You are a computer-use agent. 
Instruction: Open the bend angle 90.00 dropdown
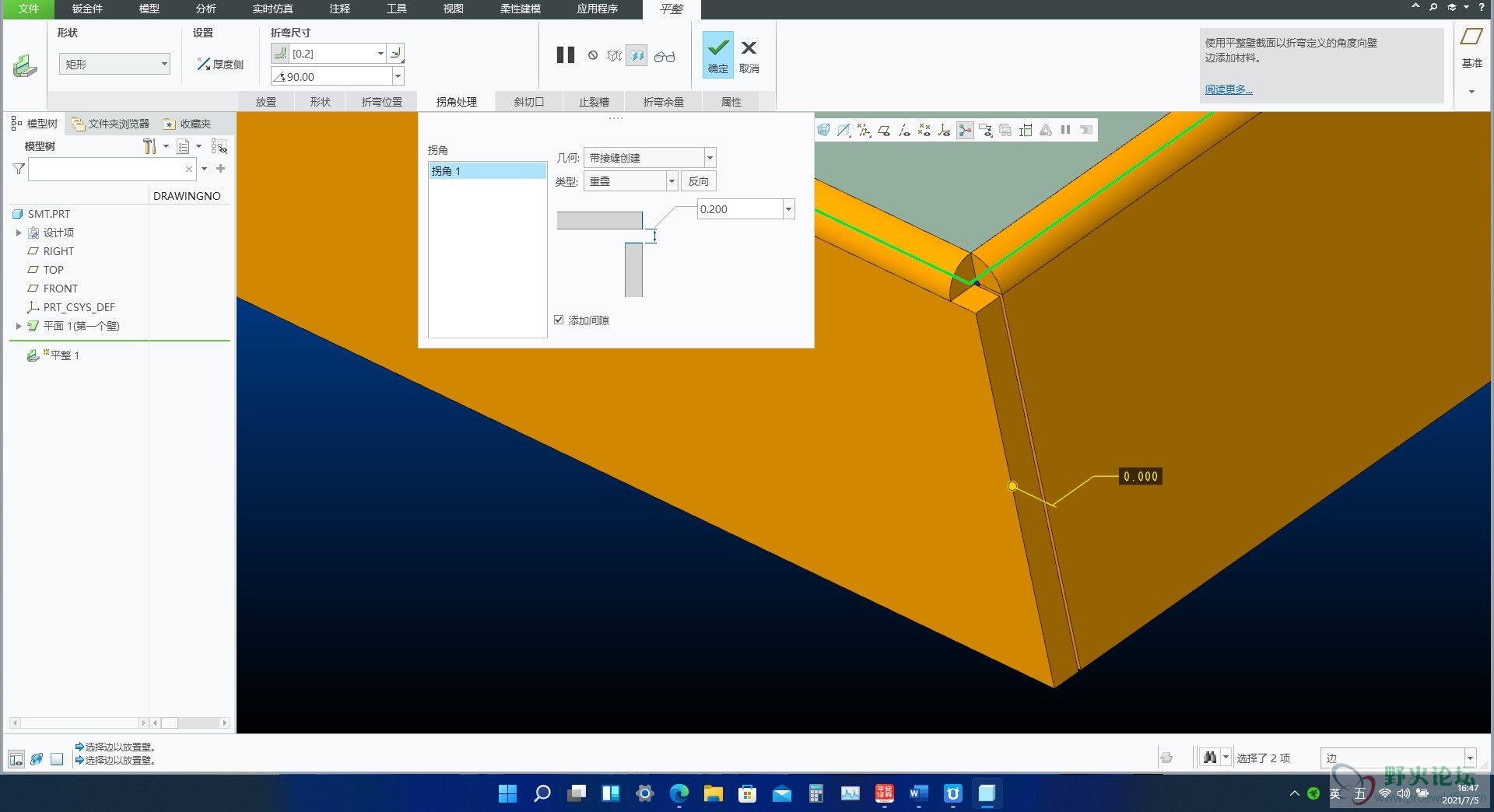398,76
